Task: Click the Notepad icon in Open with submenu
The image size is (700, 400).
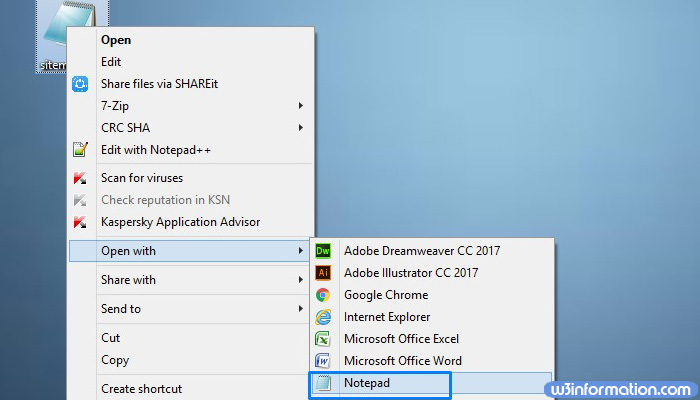Action: pos(323,383)
